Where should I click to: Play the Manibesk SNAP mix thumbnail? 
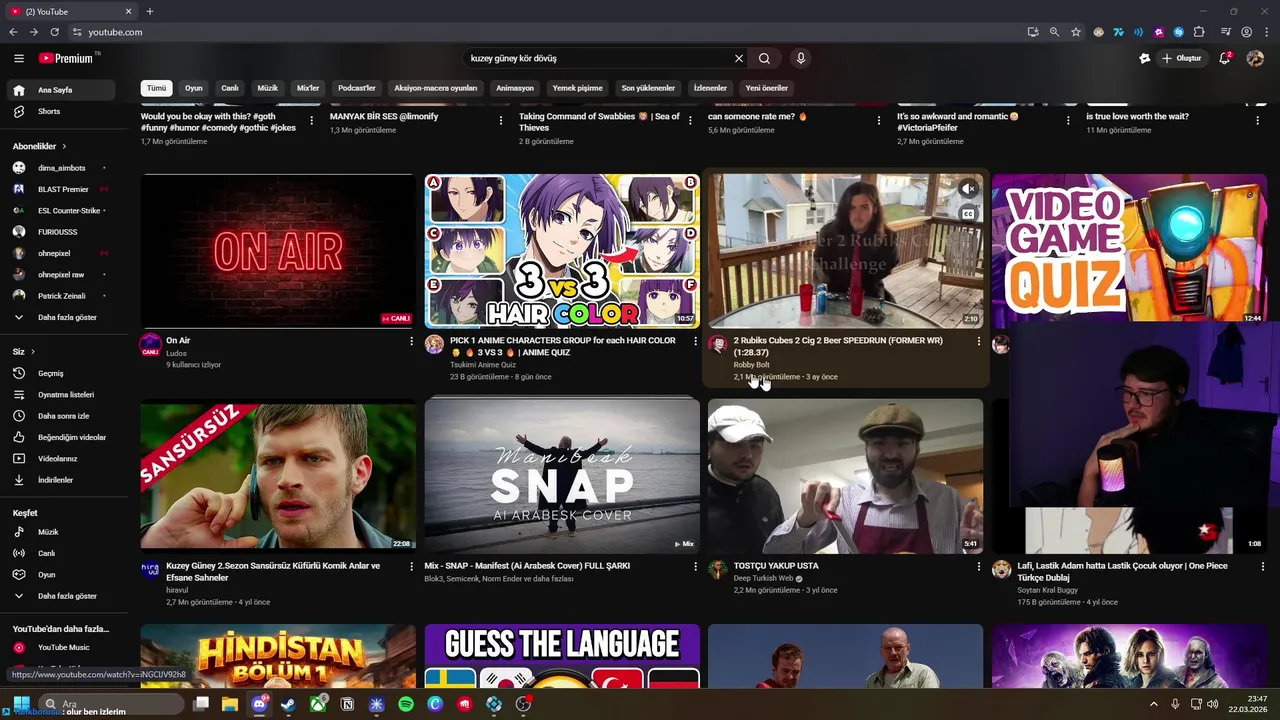coord(562,476)
